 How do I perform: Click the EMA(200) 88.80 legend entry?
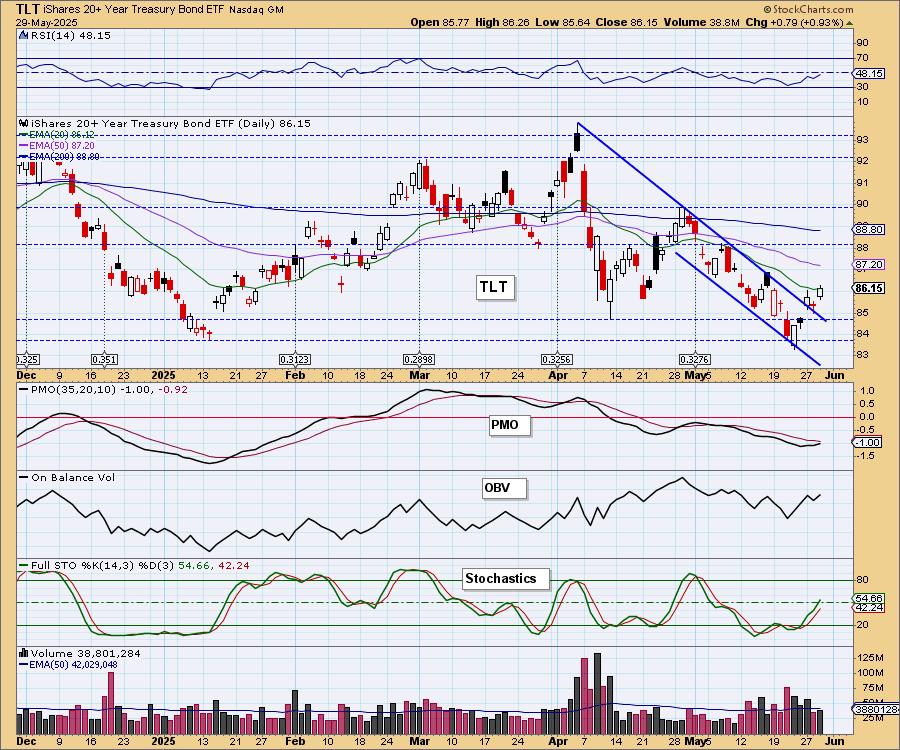click(x=59, y=156)
